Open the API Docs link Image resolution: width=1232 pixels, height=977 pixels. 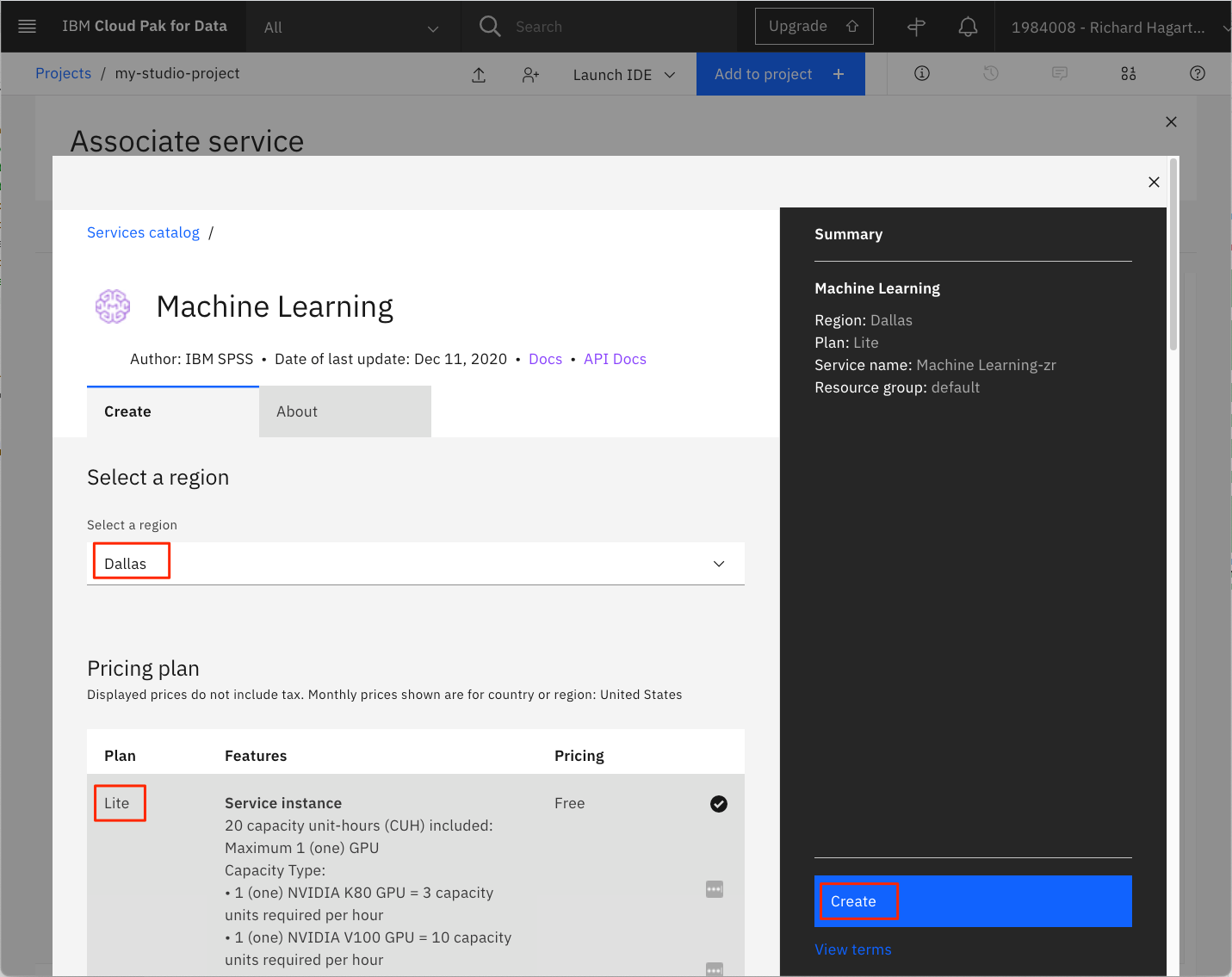pyautogui.click(x=615, y=359)
